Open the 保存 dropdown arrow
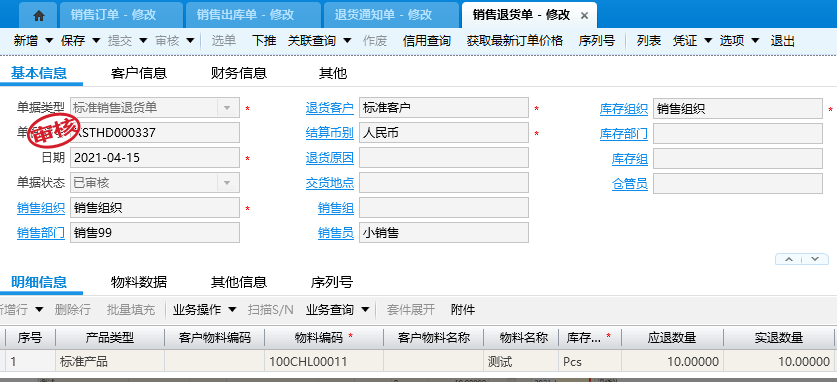This screenshot has height=382, width=837. [x=96, y=41]
